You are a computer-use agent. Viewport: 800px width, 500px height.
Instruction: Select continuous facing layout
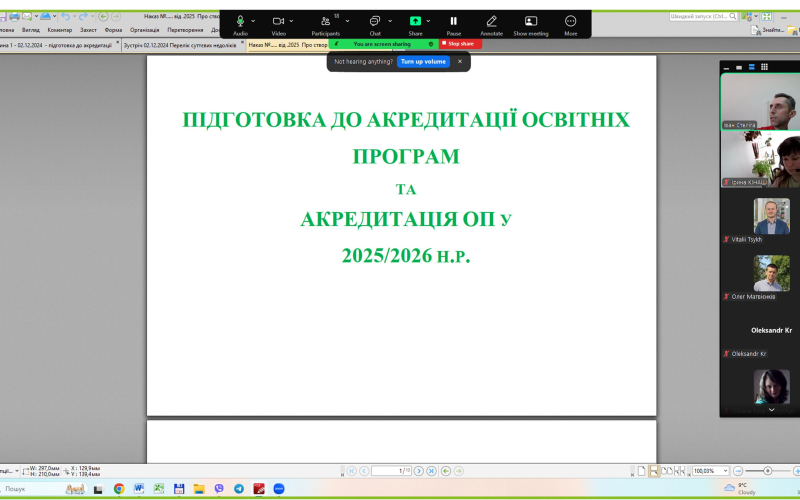(x=680, y=471)
